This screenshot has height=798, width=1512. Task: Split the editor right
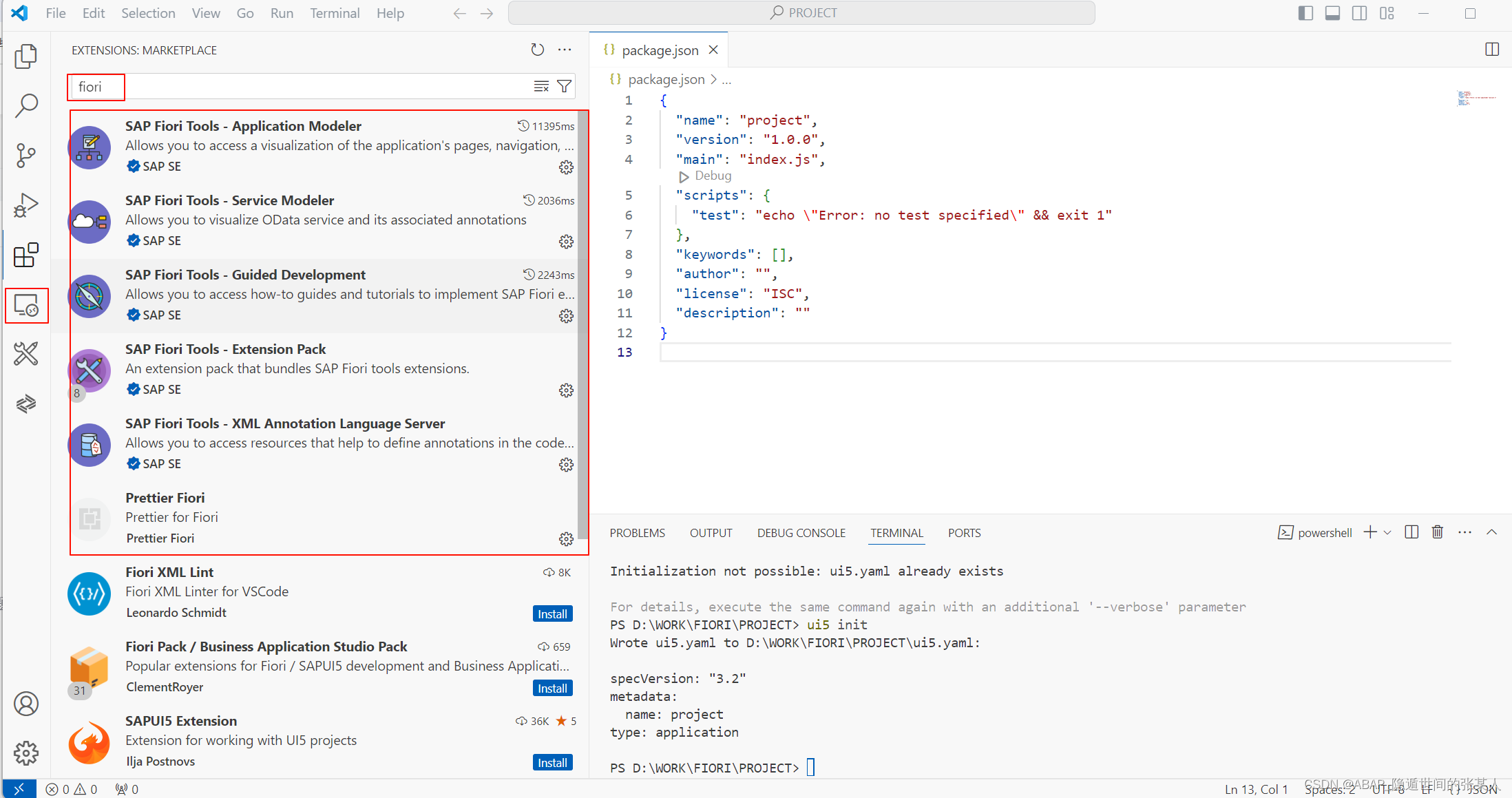[1492, 50]
